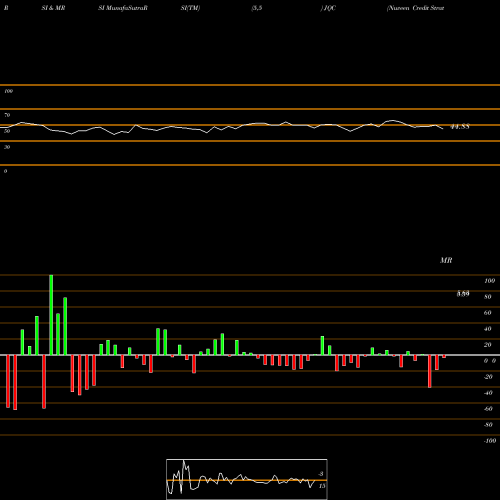Click the RSI axis label '0'
This screenshot has width=500, height=500.
tap(5, 171)
